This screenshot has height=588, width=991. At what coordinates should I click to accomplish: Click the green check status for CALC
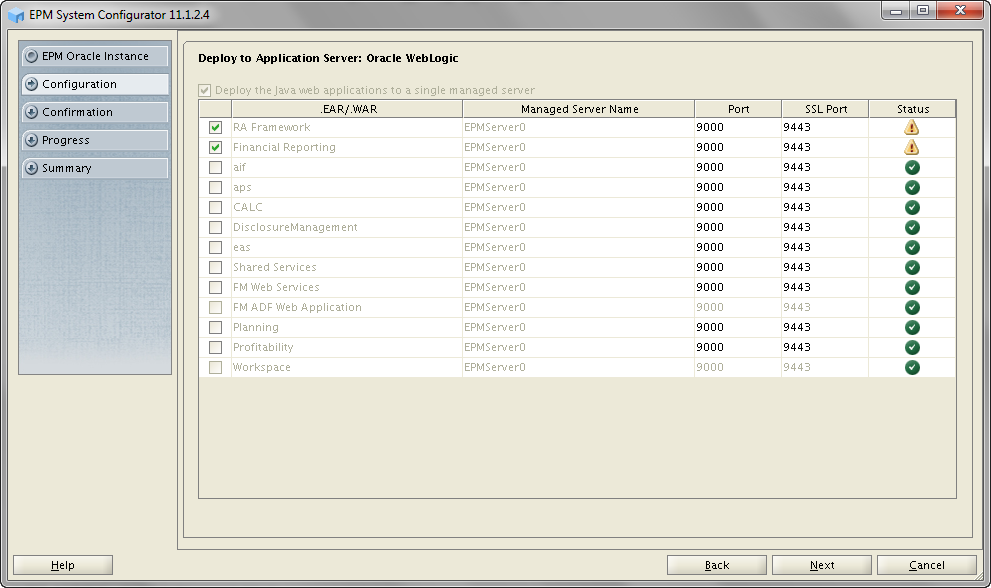coord(912,207)
